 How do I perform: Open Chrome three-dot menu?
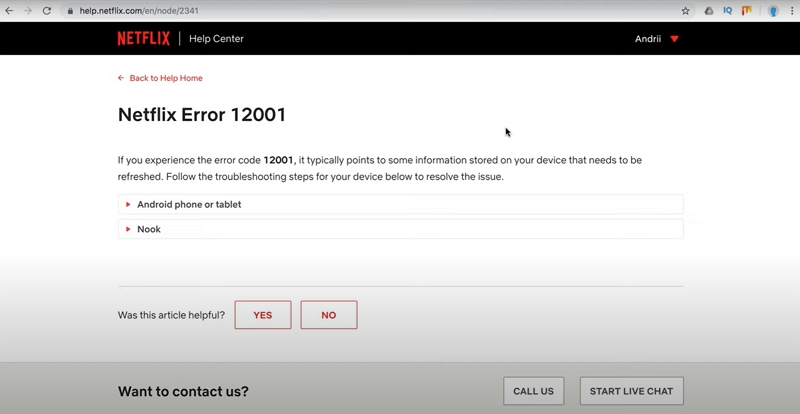point(791,11)
